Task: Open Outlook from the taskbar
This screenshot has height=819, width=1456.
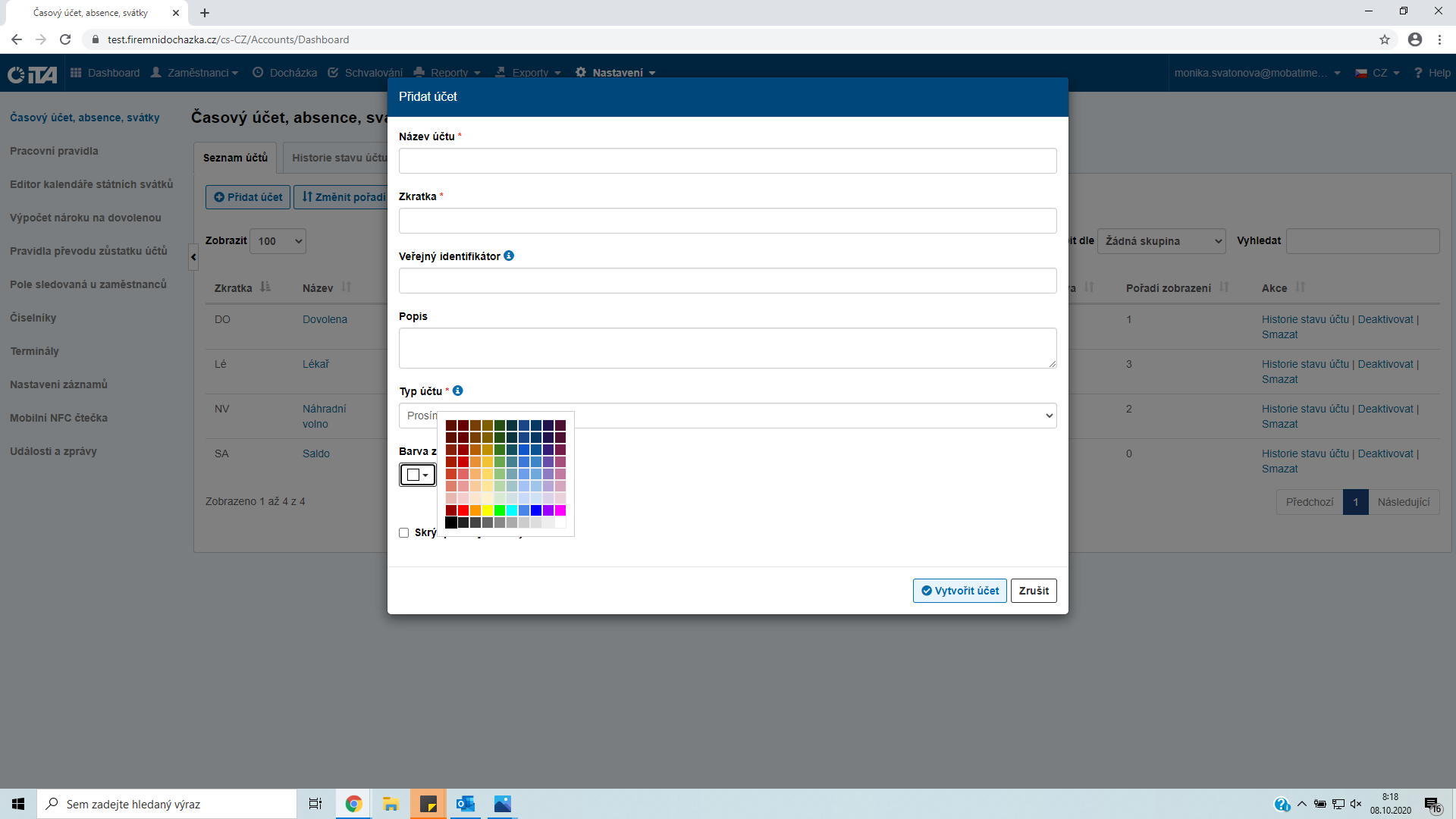Action: click(x=465, y=804)
